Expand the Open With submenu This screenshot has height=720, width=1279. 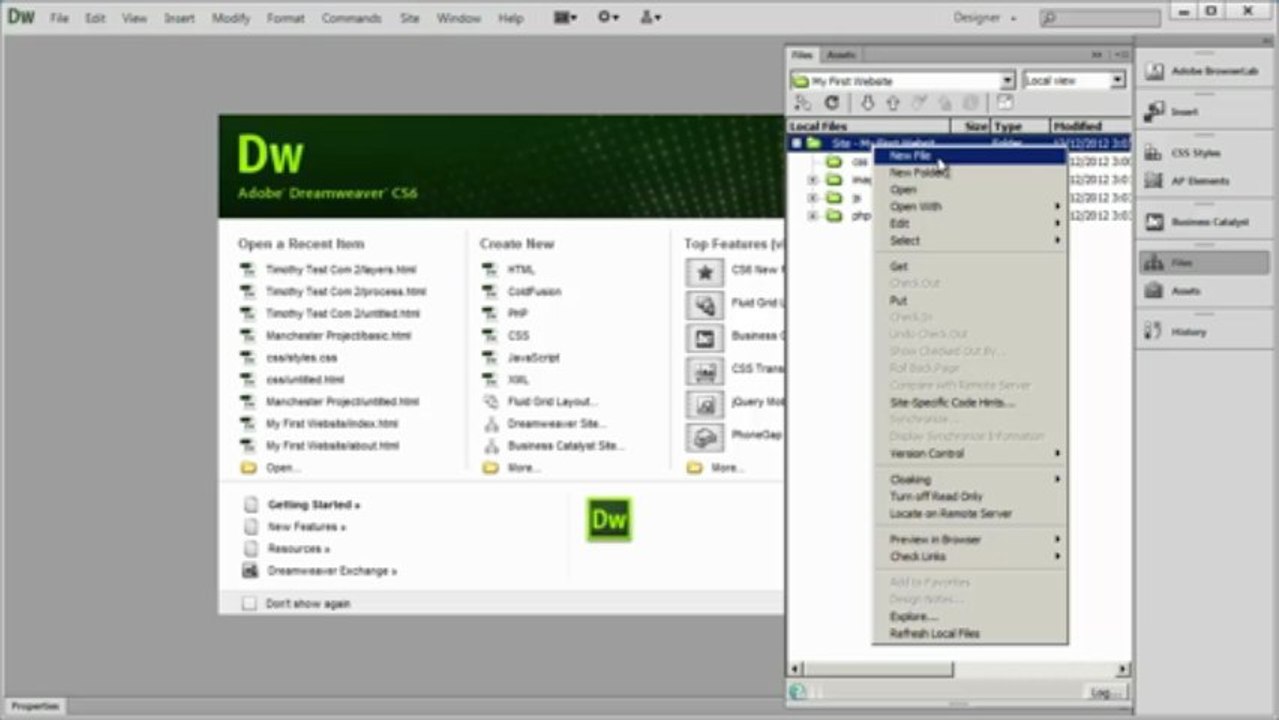click(x=968, y=207)
